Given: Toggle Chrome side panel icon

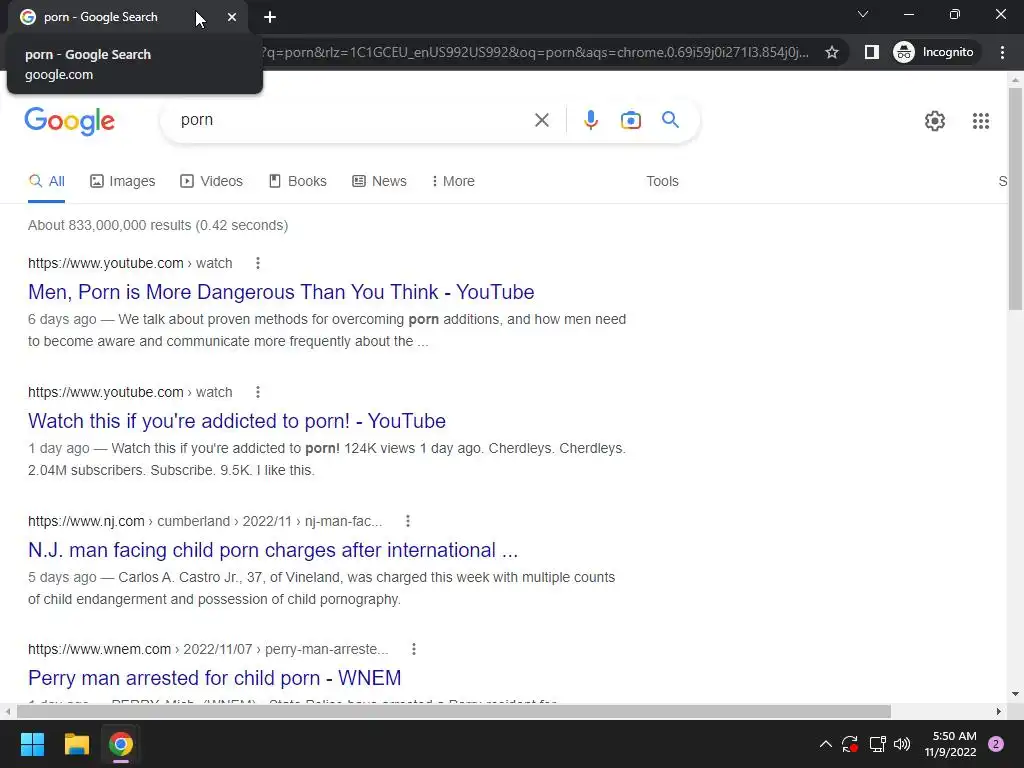Looking at the screenshot, I should point(871,52).
